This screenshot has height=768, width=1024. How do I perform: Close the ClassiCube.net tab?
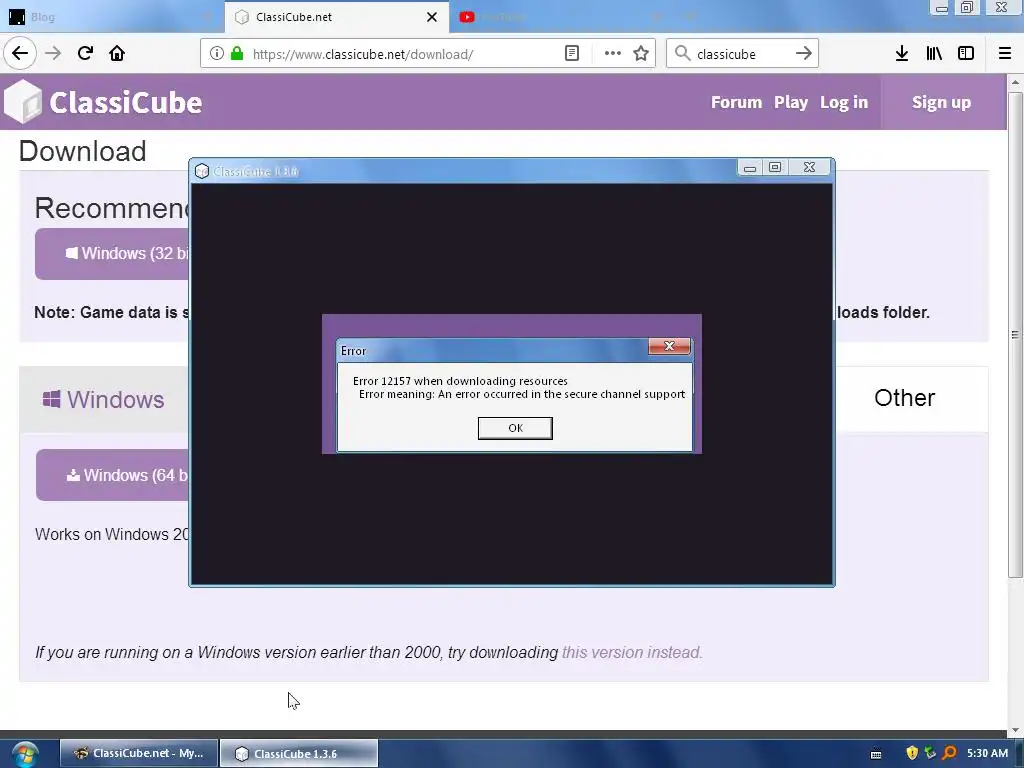pos(432,17)
